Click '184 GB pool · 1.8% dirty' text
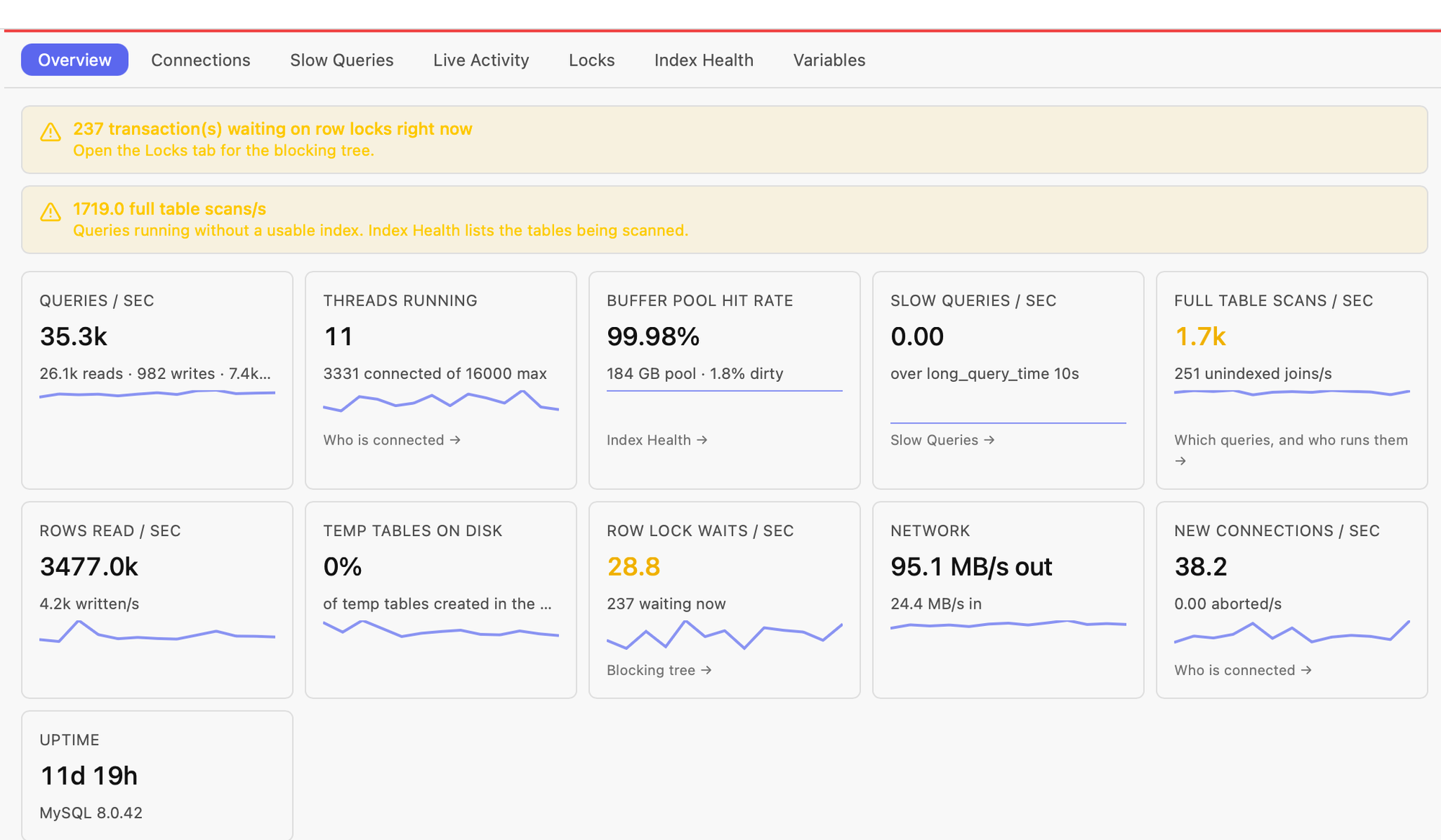1441x840 pixels. click(695, 373)
